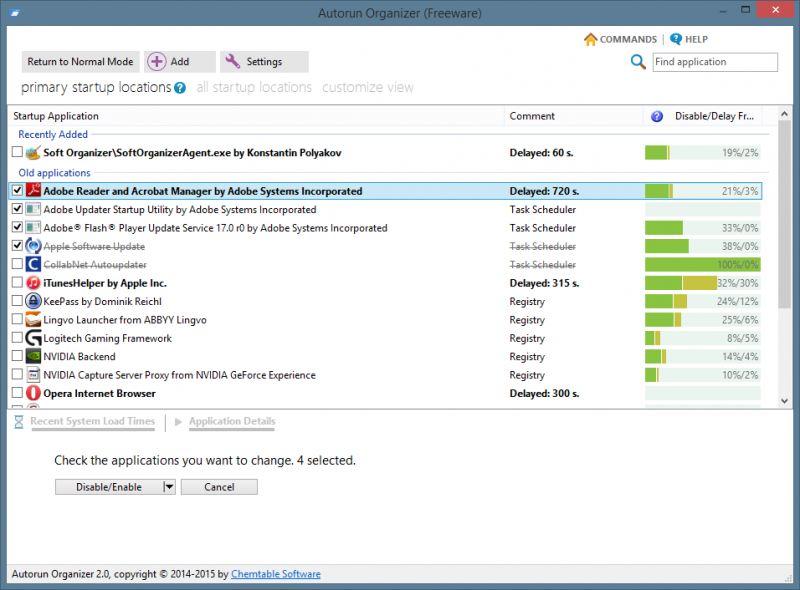Expand Application Details with the triangle arrow
The image size is (800, 590).
pos(178,422)
